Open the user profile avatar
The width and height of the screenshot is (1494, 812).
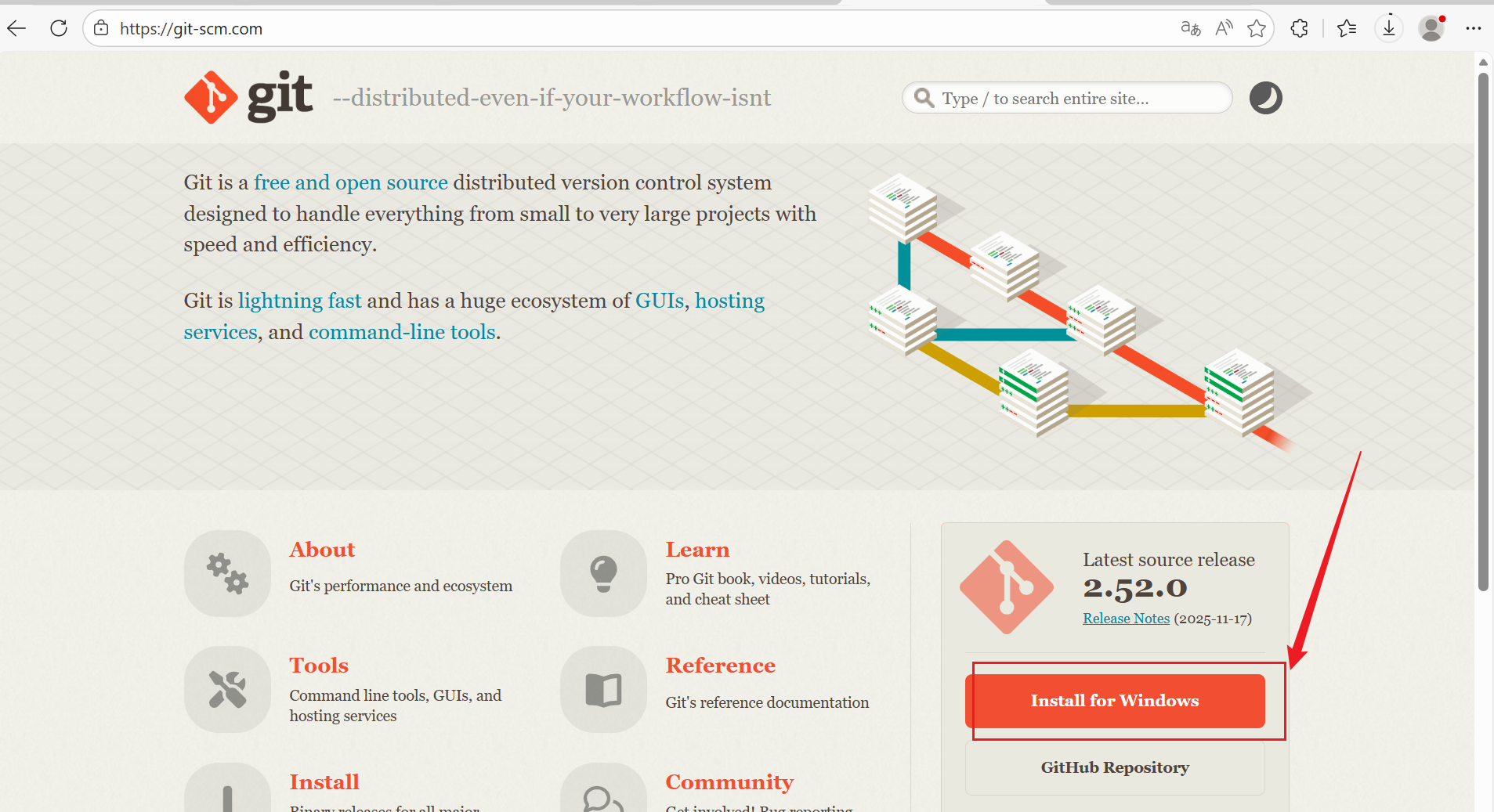1432,29
